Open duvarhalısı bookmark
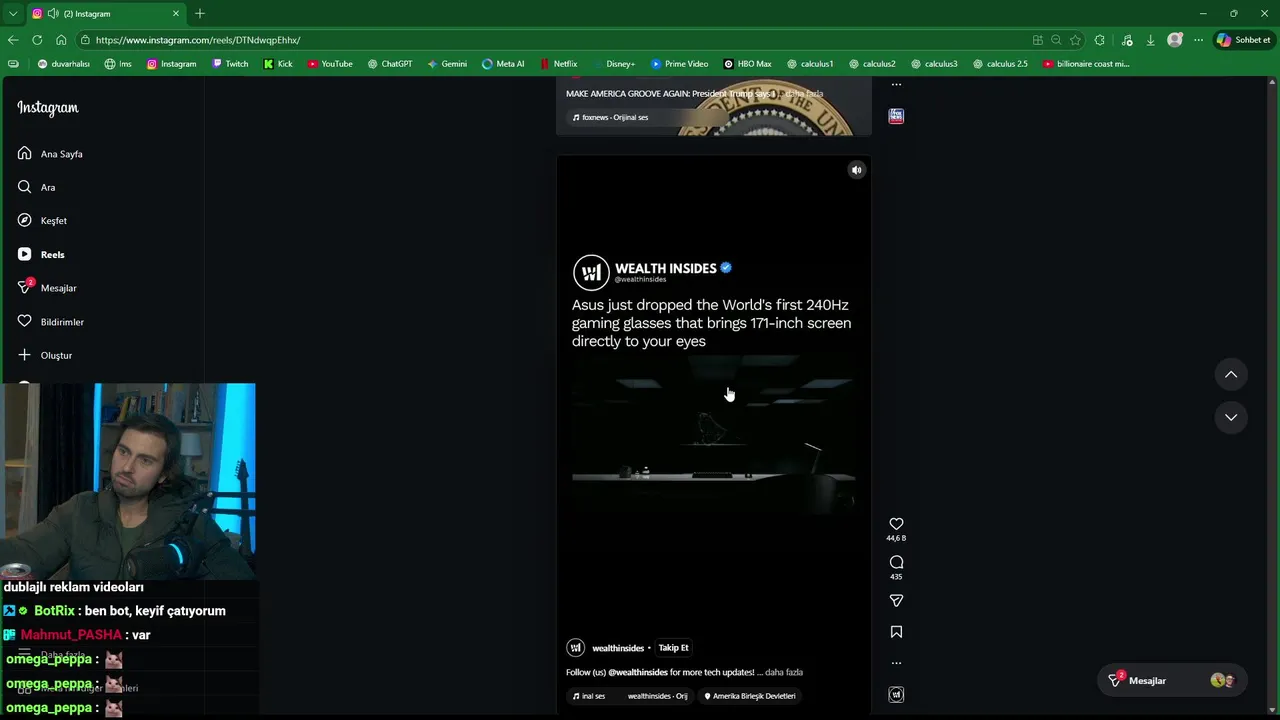Screen dimensions: 1280x720 click(x=64, y=64)
